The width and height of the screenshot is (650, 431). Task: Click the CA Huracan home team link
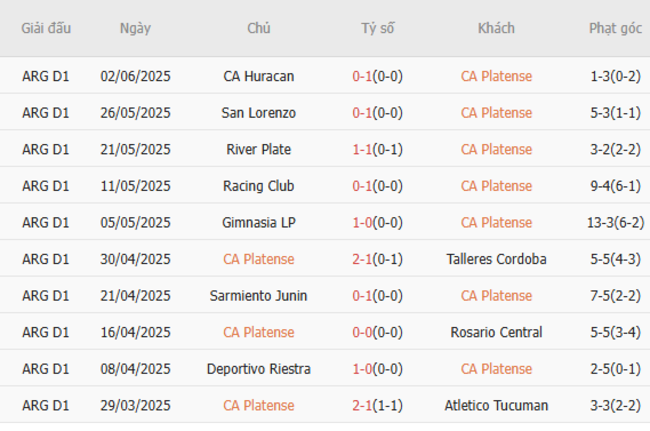point(258,76)
